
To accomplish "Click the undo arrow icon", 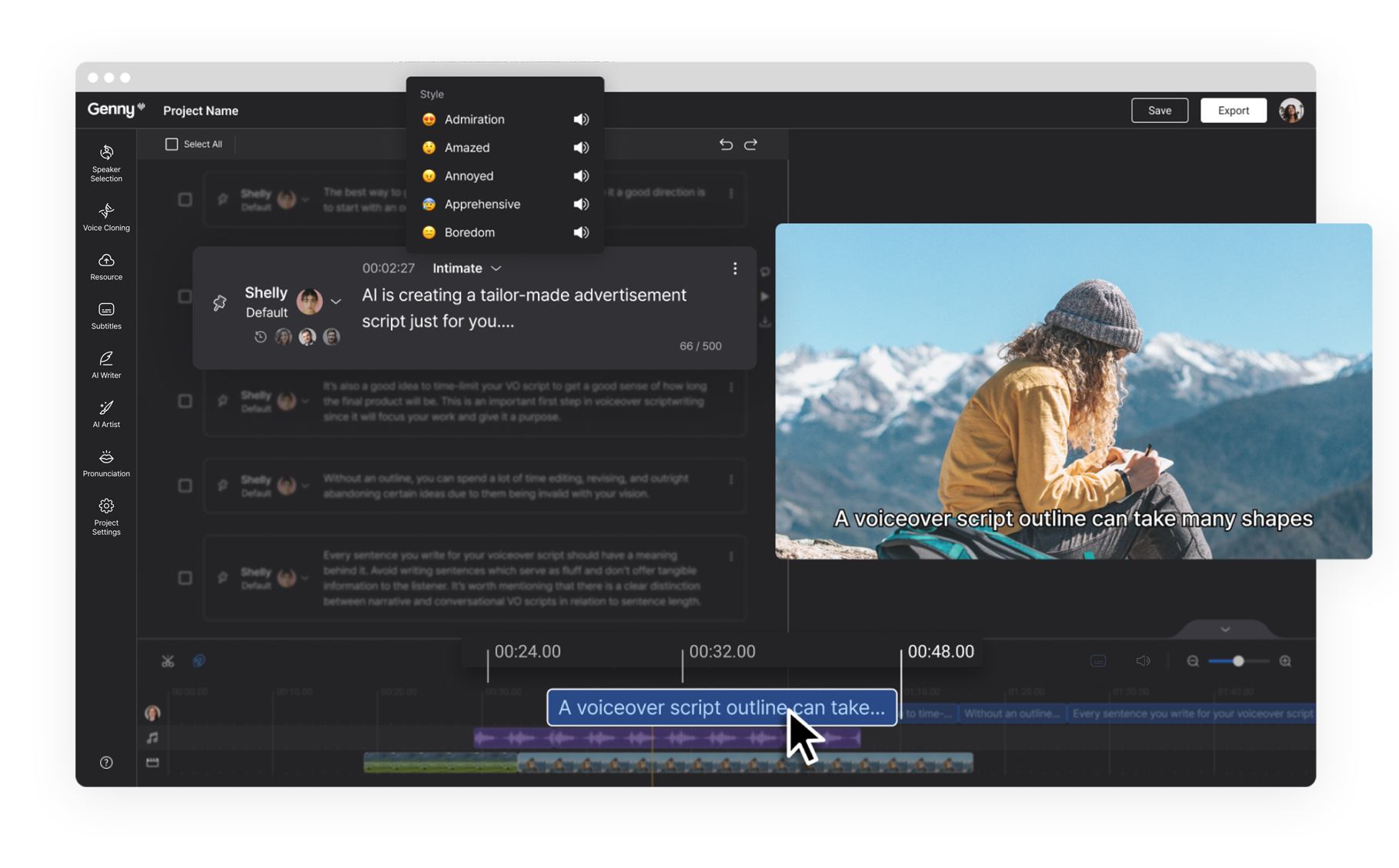I will [x=726, y=145].
